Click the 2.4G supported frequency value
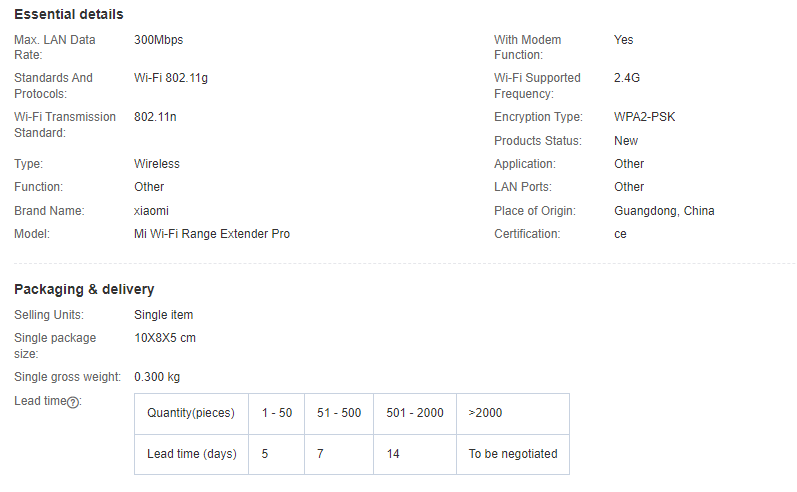Image resolution: width=797 pixels, height=492 pixels. tap(627, 78)
